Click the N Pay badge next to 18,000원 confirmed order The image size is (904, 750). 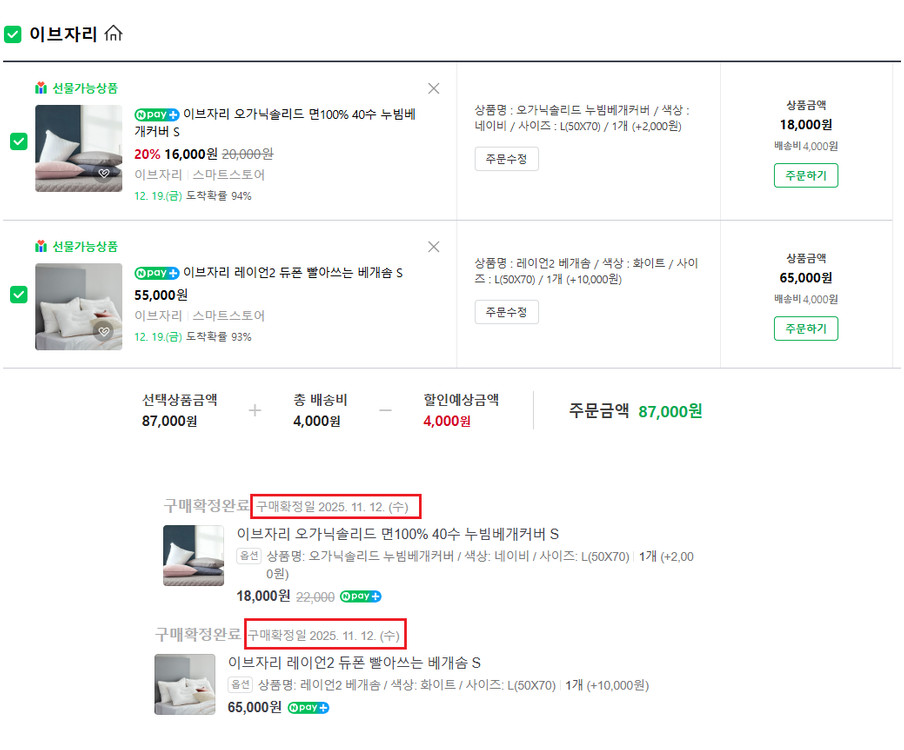360,595
